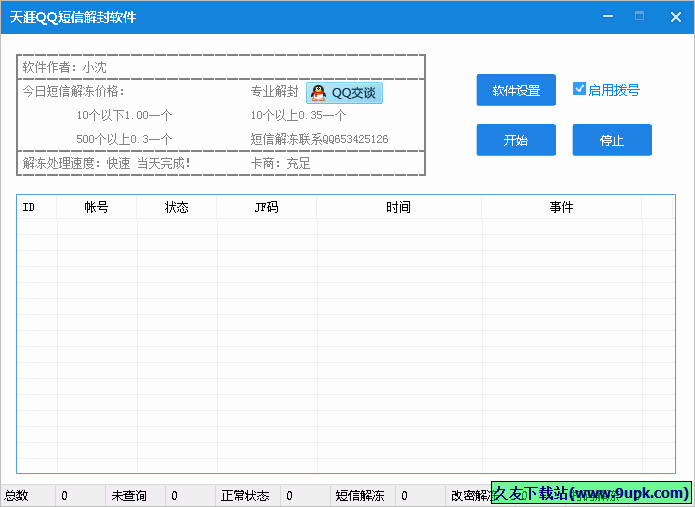The width and height of the screenshot is (695, 507).
Task: Click the 专业解封 label
Action: click(274, 91)
